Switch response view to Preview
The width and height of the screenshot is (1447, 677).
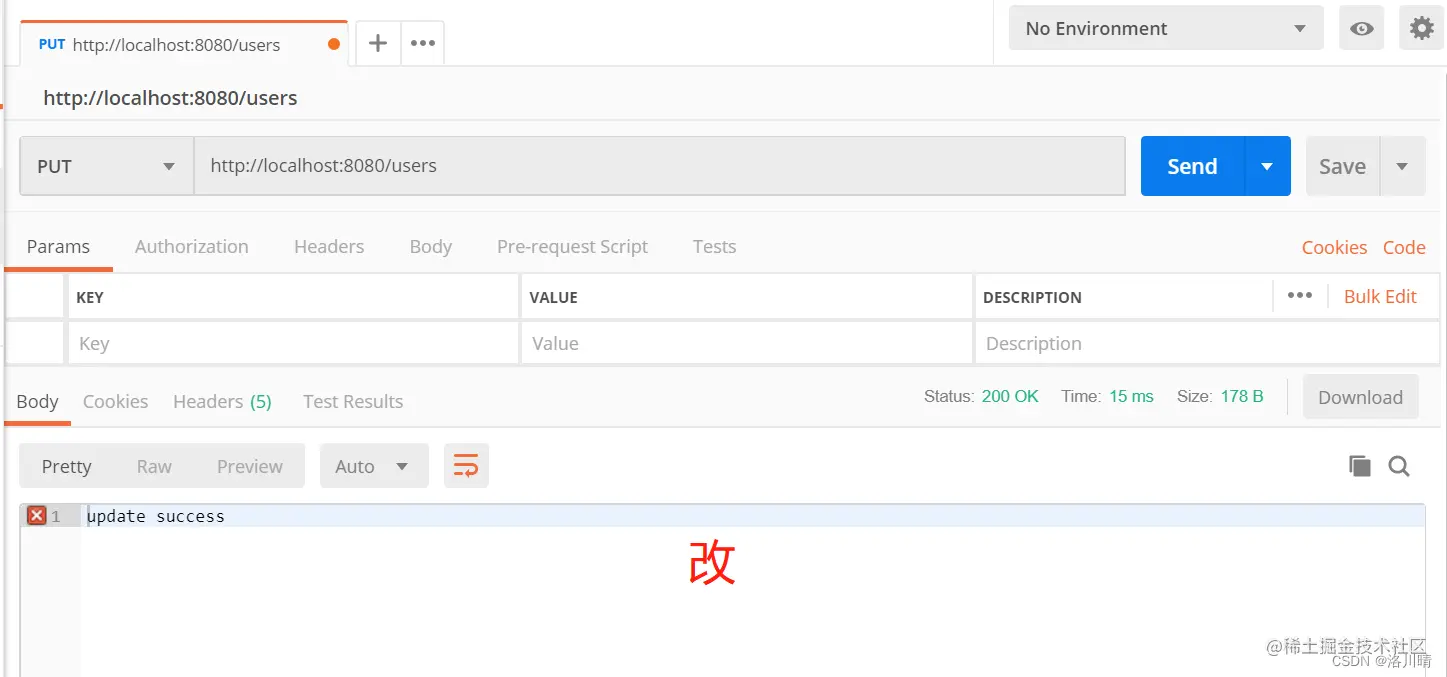250,466
